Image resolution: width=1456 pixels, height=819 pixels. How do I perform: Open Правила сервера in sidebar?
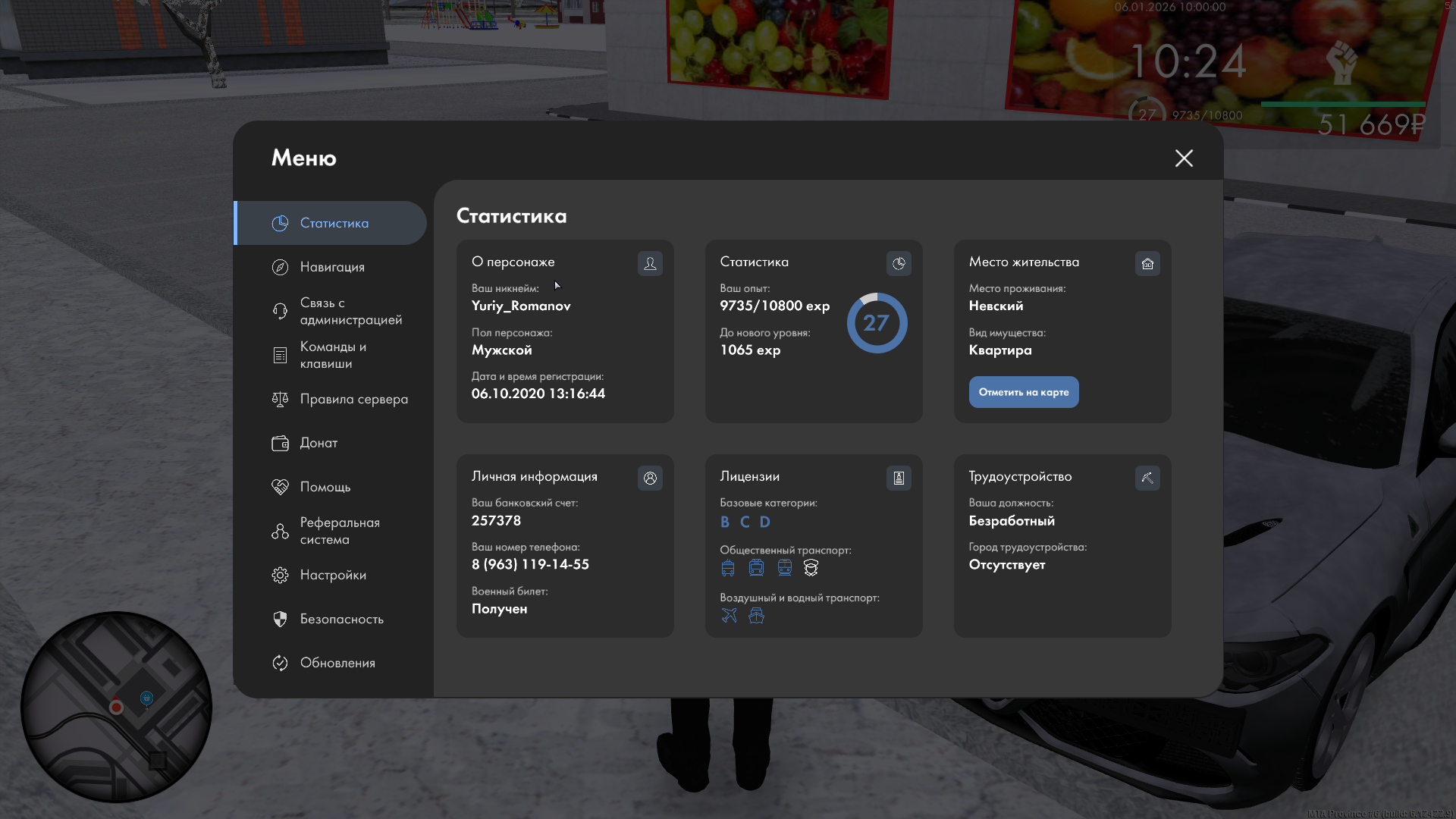(x=353, y=399)
